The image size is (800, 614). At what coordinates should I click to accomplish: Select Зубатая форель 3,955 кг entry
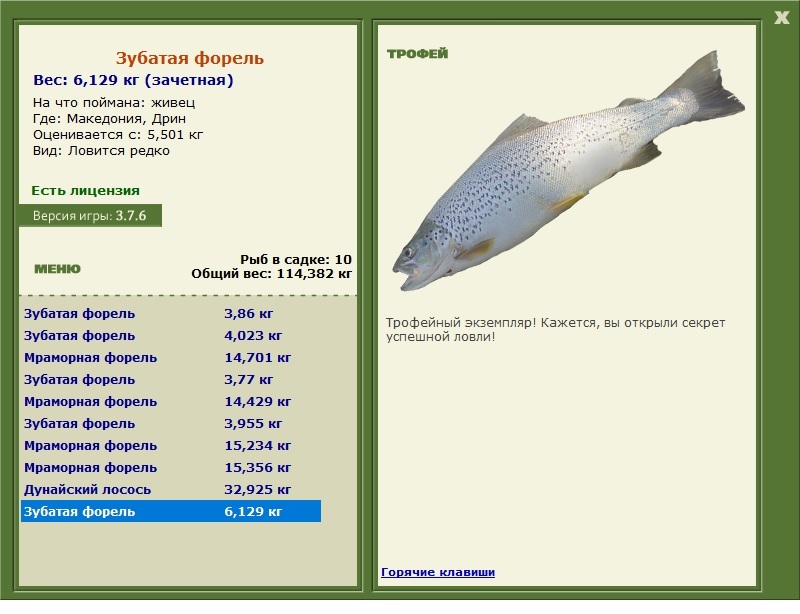point(171,423)
